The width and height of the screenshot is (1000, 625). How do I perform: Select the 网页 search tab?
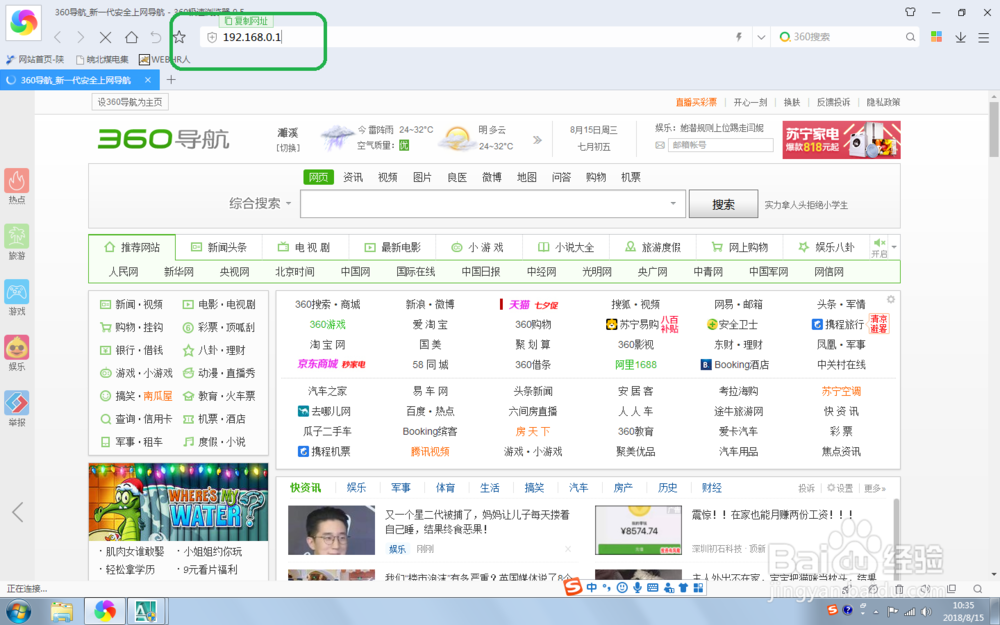coord(318,177)
